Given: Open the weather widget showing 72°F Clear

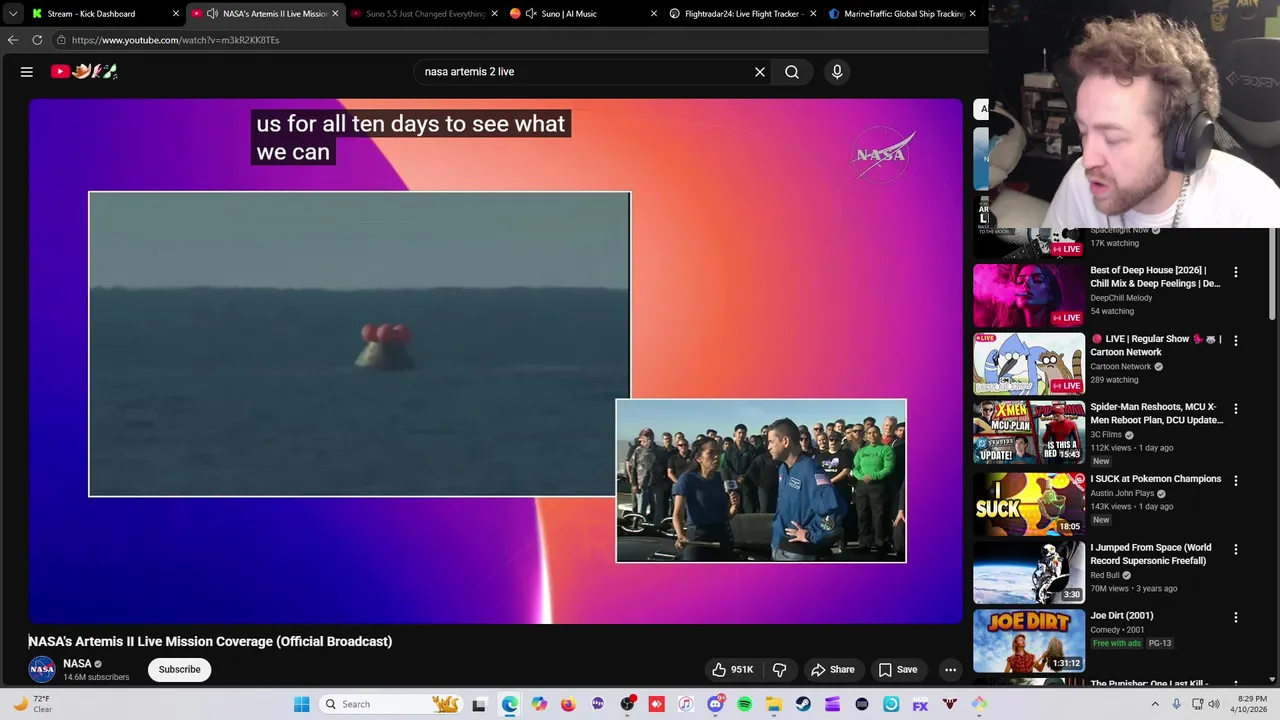Looking at the screenshot, I should [32, 704].
